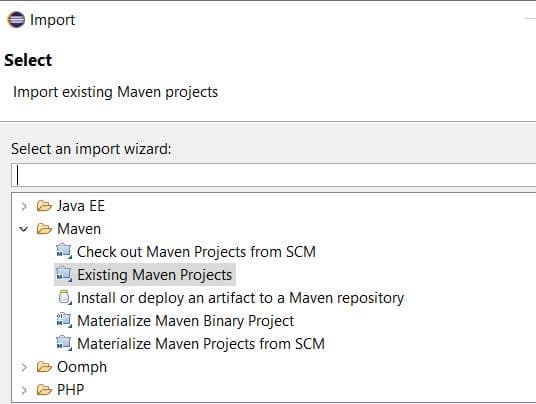
Task: Click the Java EE folder icon
Action: pos(44,206)
